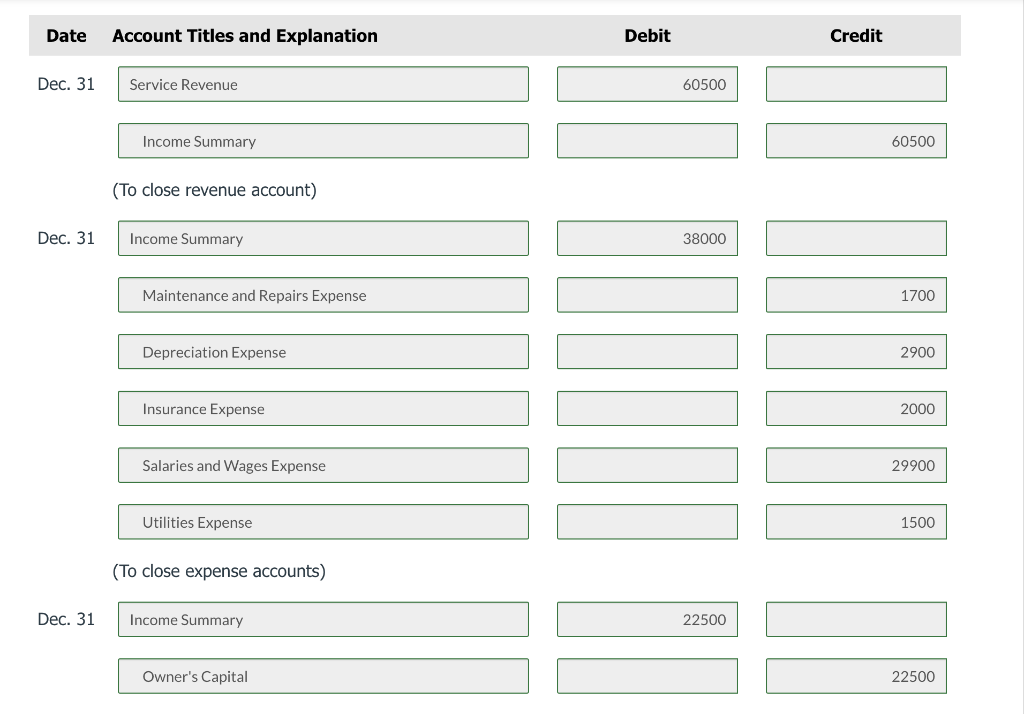This screenshot has width=1024, height=714.
Task: Select the credit field showing 2900
Action: (855, 351)
